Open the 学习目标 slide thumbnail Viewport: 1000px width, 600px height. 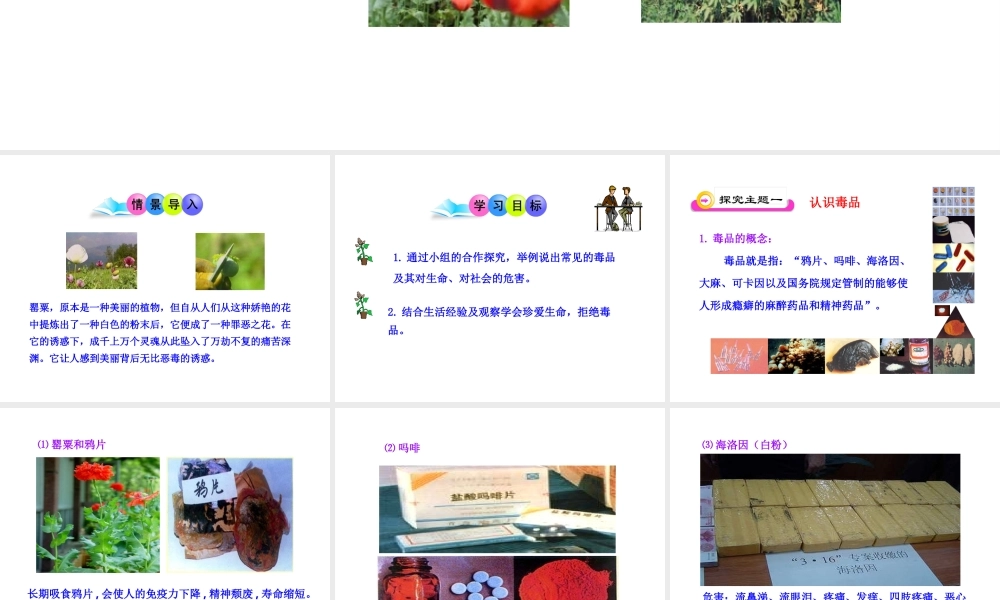point(500,279)
